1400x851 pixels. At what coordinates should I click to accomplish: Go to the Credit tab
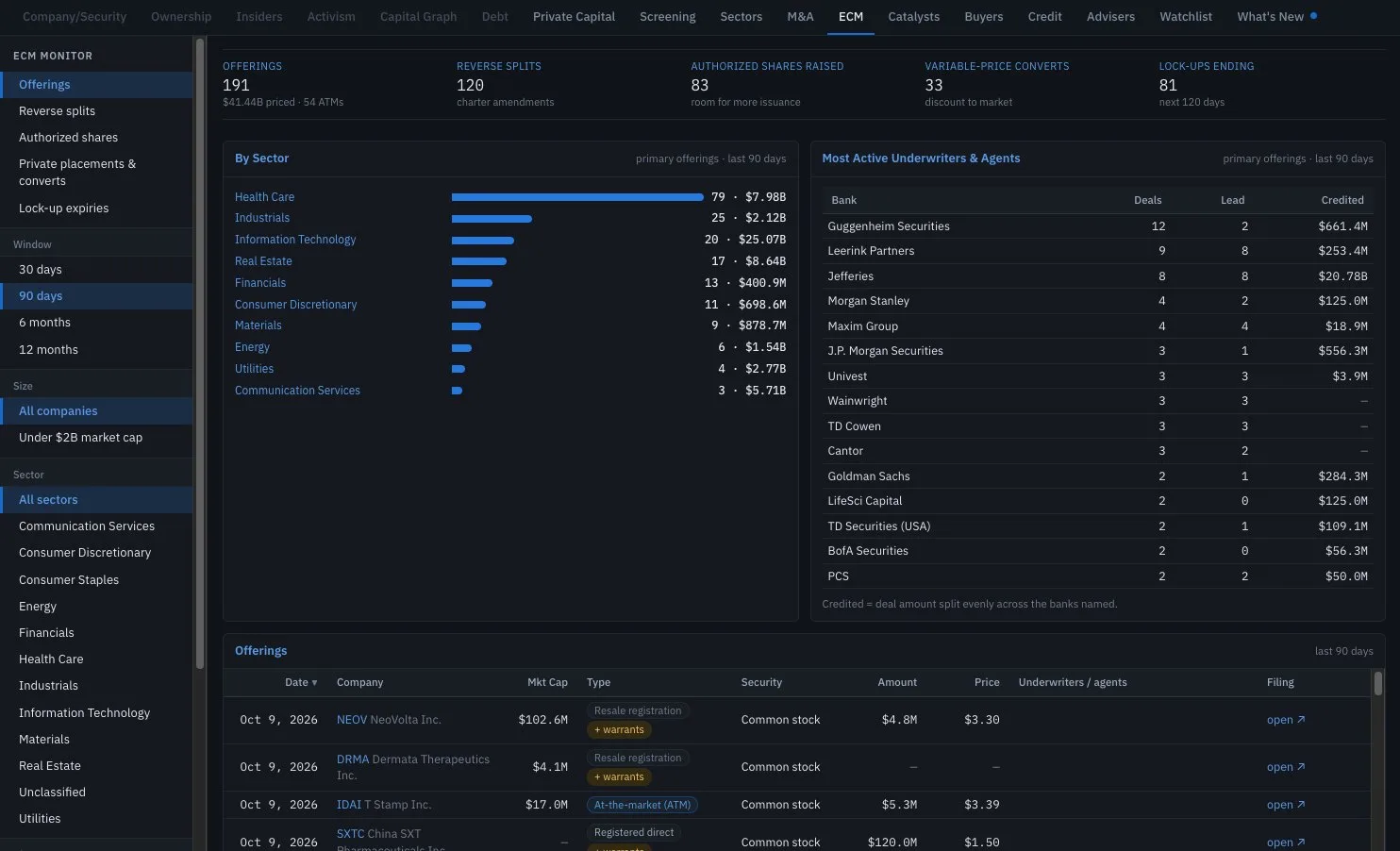point(1044,17)
